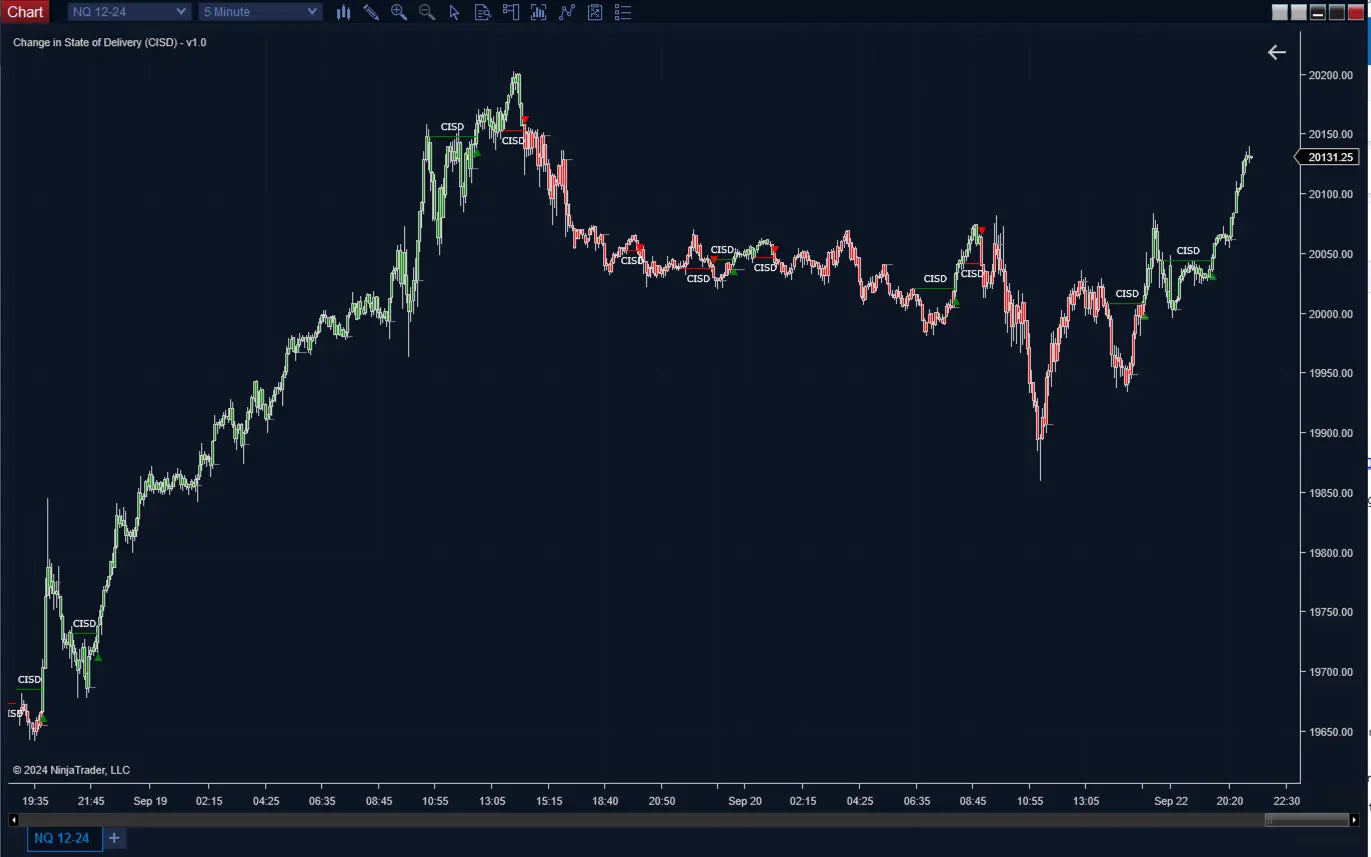Open the Indicators icon in toolbar
Viewport: 1371px width, 857px height.
tap(539, 12)
